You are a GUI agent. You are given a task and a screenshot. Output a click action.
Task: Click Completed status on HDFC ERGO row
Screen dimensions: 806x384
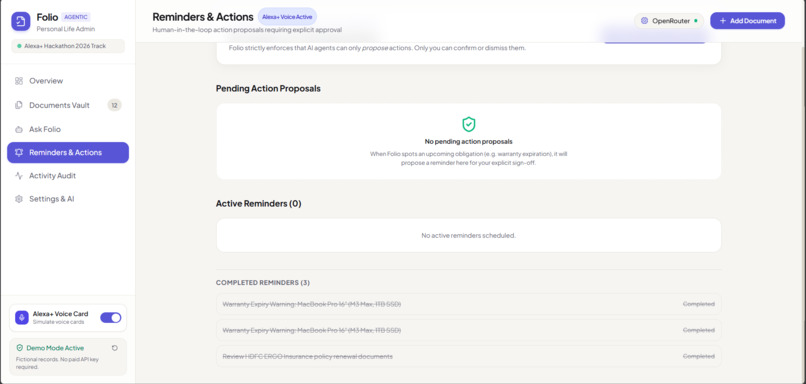[x=699, y=356]
